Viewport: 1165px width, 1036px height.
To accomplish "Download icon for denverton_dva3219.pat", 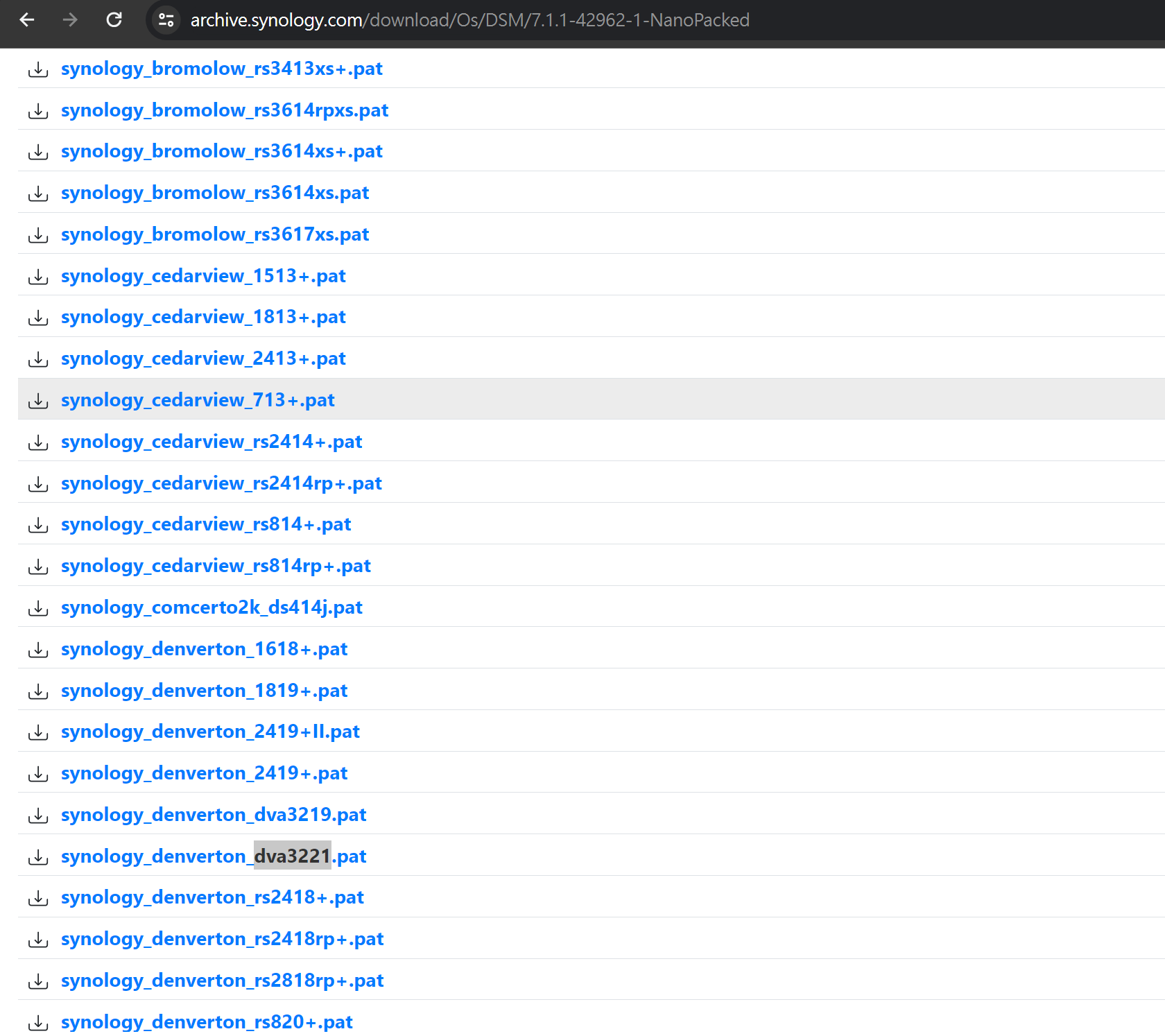I will [x=38, y=815].
